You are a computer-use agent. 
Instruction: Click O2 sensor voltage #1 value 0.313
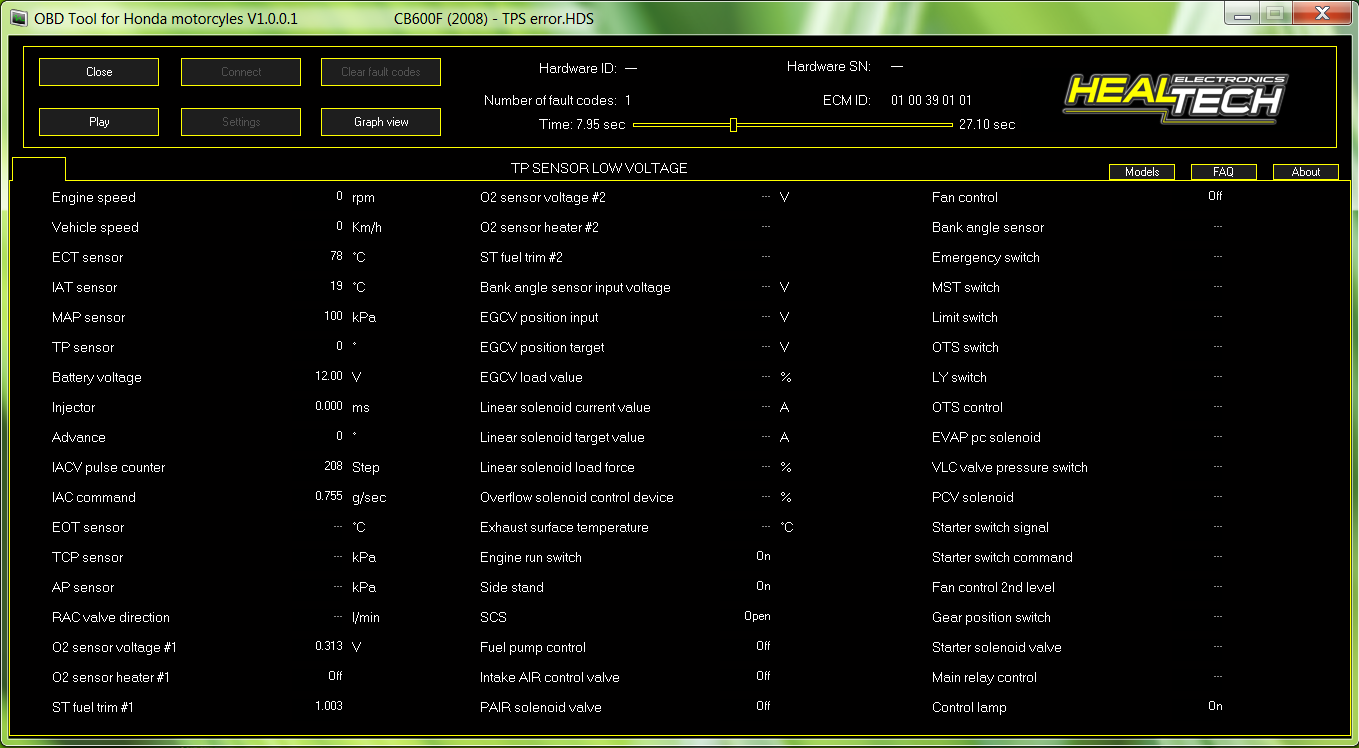click(329, 646)
